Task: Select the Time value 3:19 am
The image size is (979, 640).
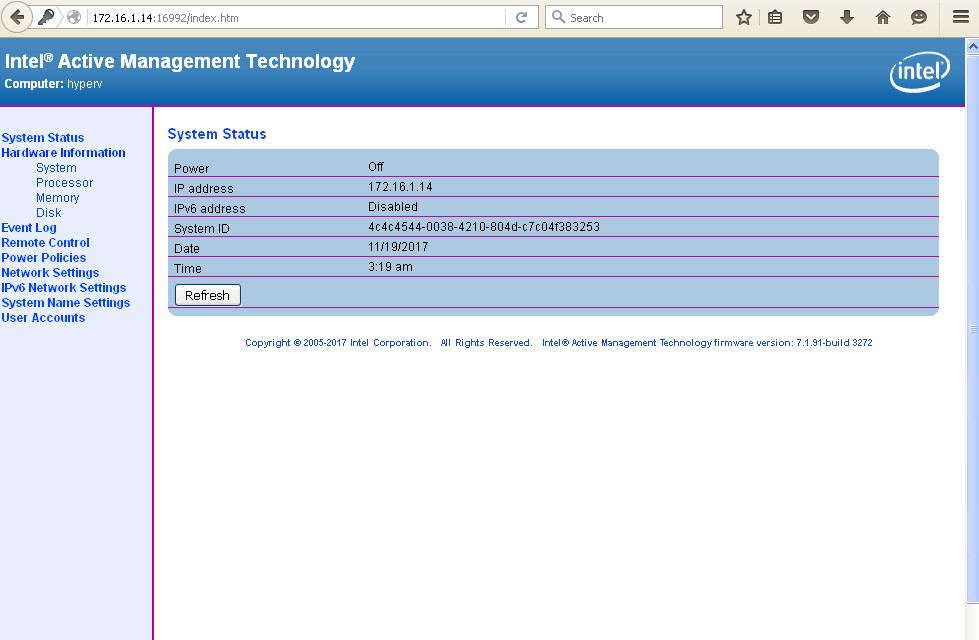Action: (390, 267)
